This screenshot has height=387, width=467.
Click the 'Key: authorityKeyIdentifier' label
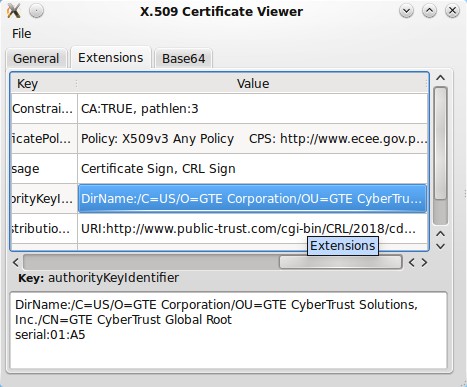click(x=99, y=278)
